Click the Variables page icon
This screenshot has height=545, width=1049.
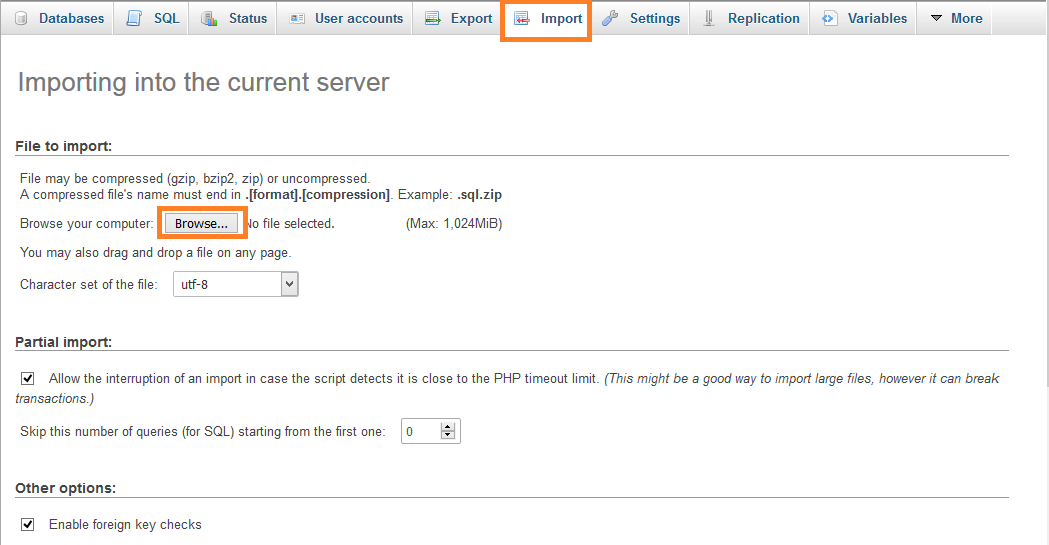[x=829, y=19]
